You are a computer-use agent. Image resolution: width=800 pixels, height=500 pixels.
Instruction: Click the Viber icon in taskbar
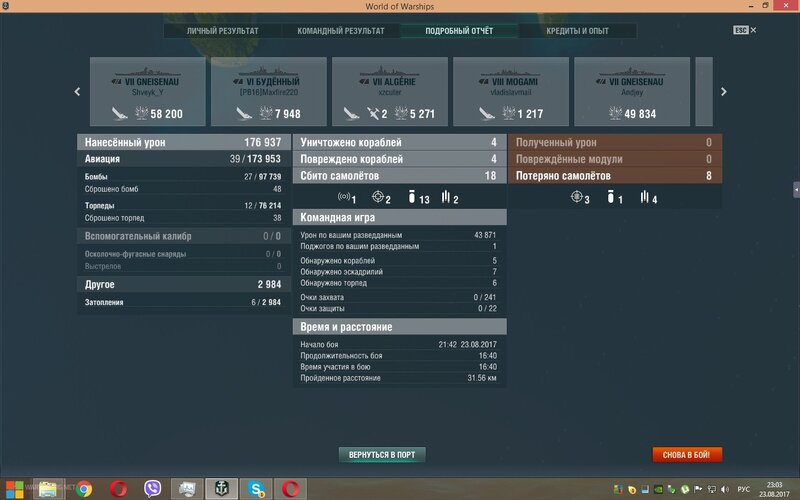[154, 488]
